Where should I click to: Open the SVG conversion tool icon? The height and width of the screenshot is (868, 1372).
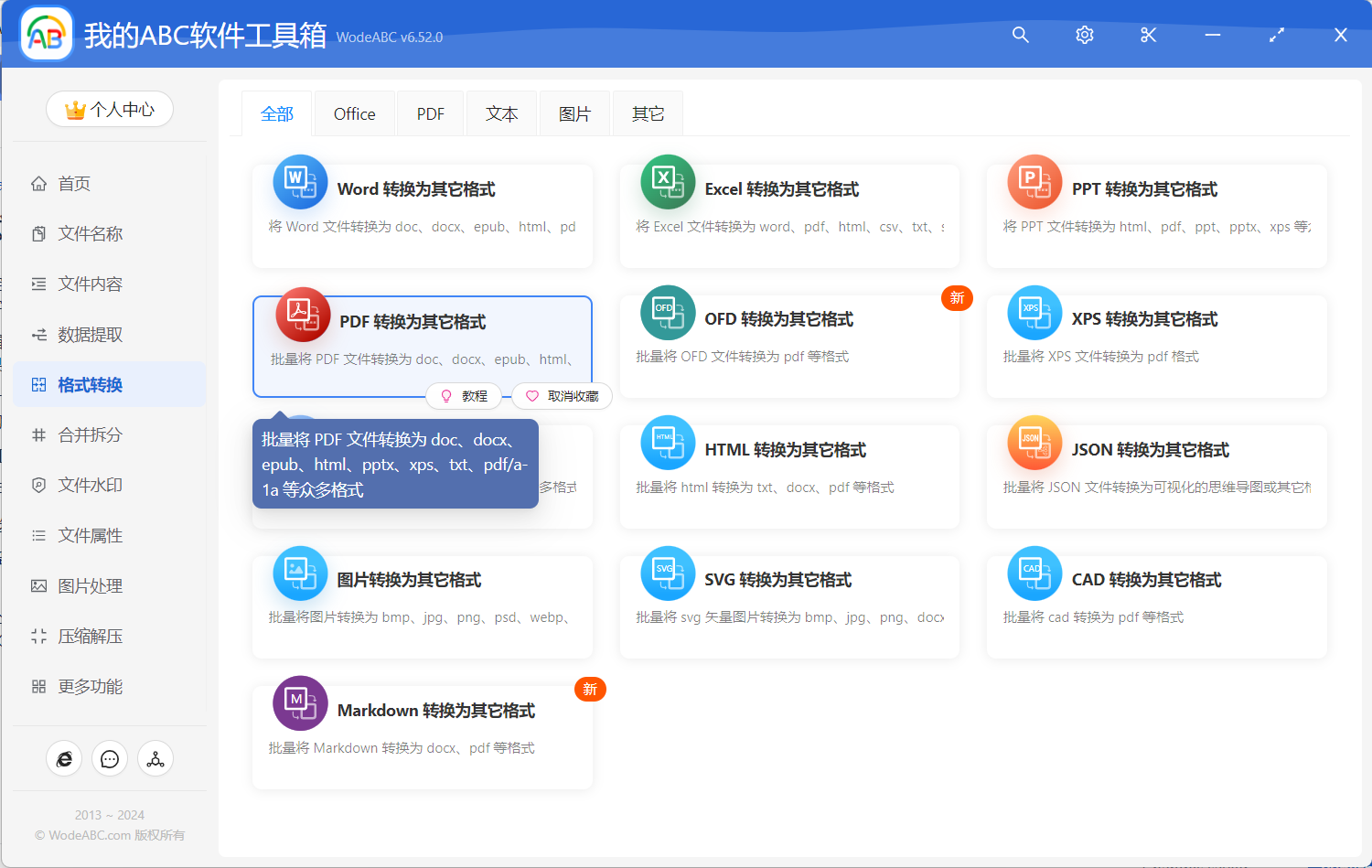[x=667, y=573]
